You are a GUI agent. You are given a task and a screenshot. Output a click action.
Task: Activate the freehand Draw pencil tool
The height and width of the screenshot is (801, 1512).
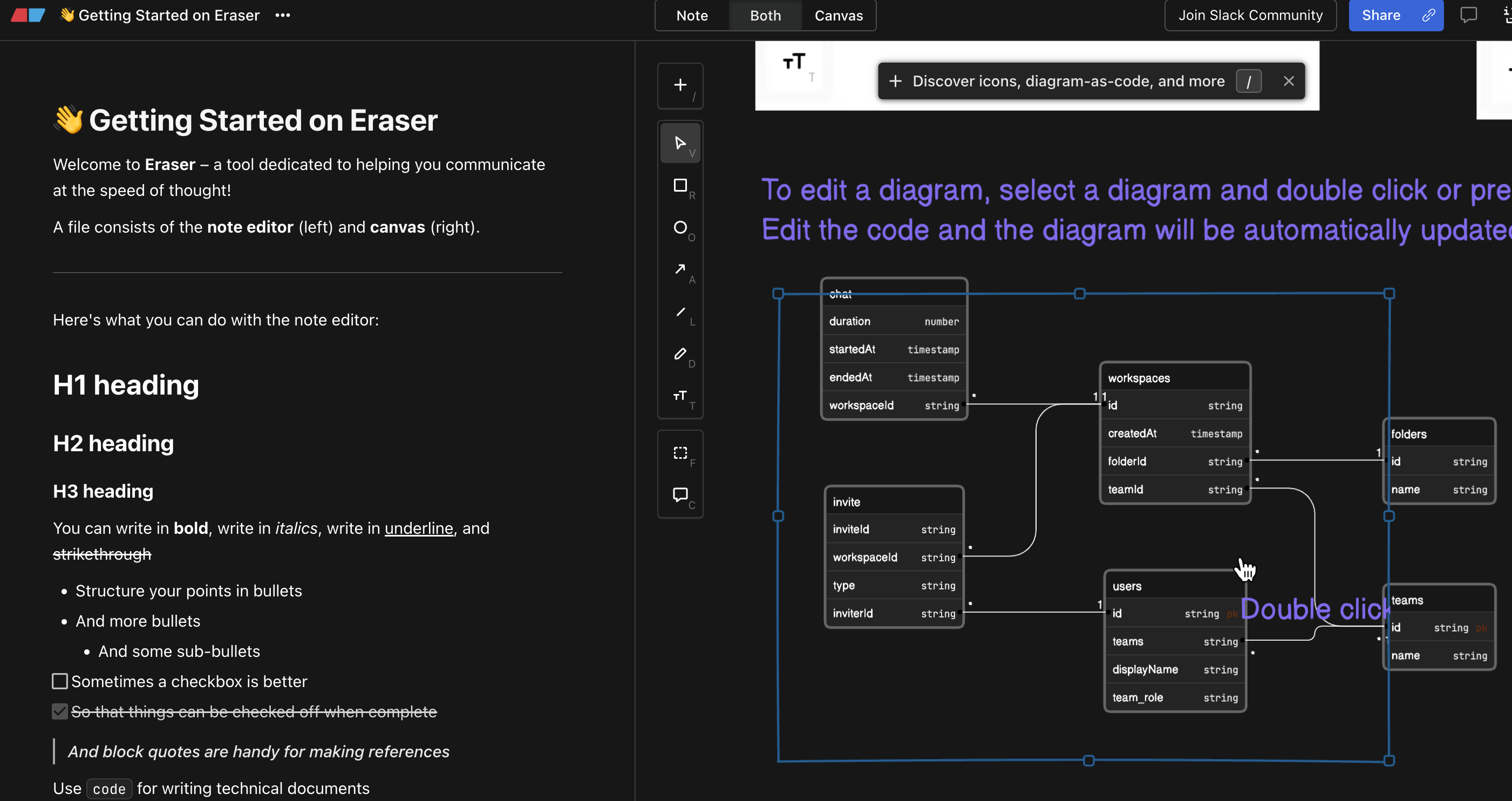pos(680,354)
